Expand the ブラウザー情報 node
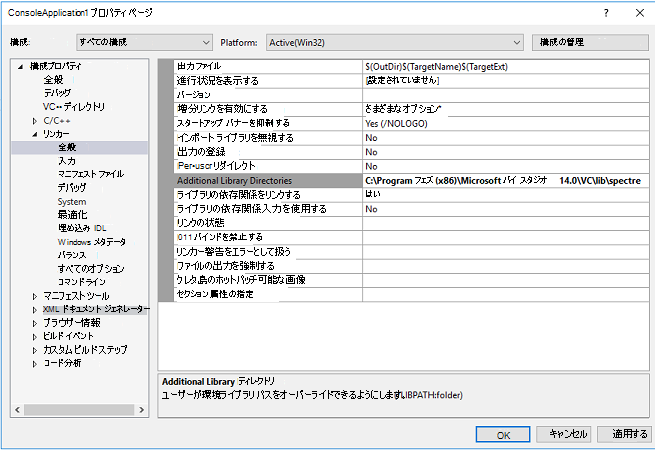 pyautogui.click(x=35, y=323)
